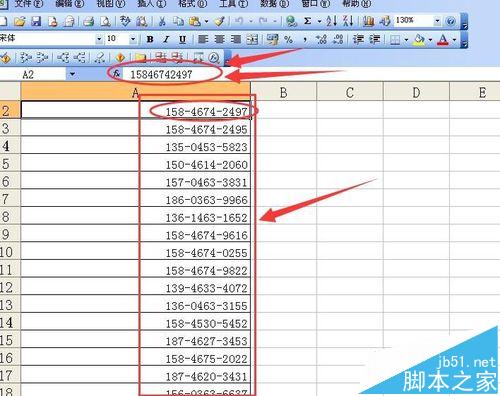Image resolution: width=500 pixels, height=396 pixels.
Task: Select row 10 header
Action: click(10, 251)
